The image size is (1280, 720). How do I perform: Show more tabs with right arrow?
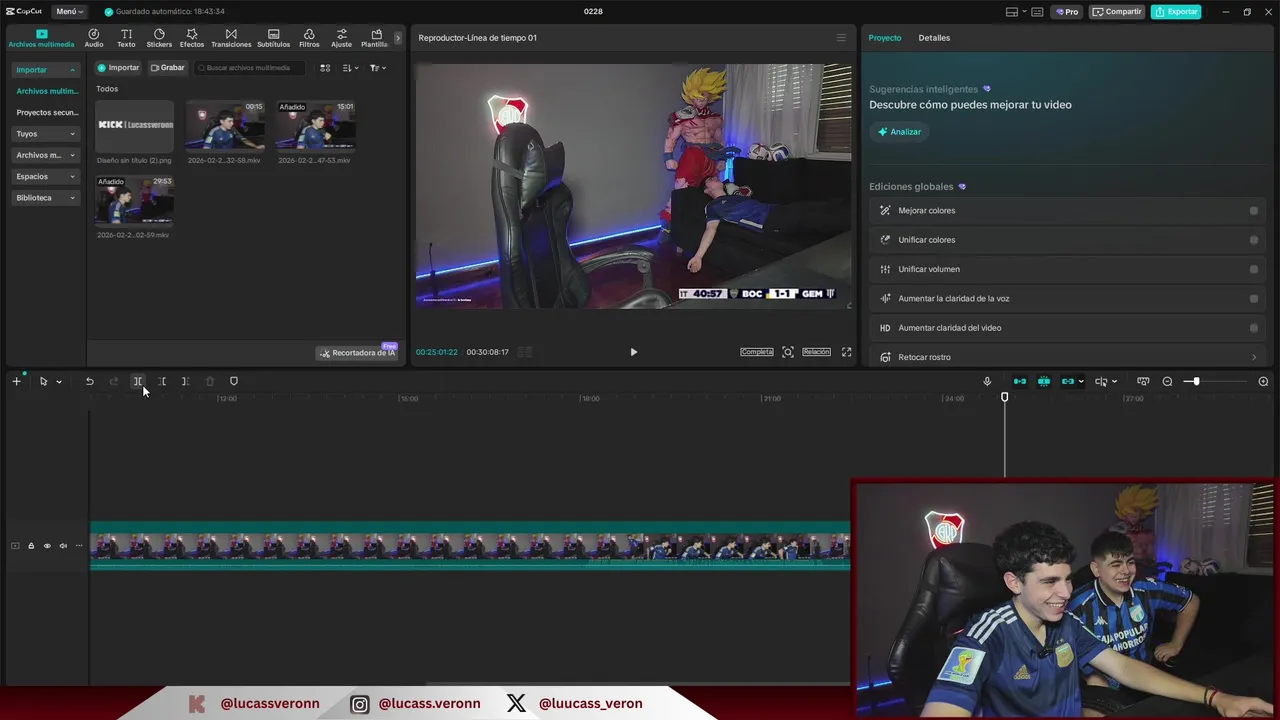pyautogui.click(x=397, y=38)
